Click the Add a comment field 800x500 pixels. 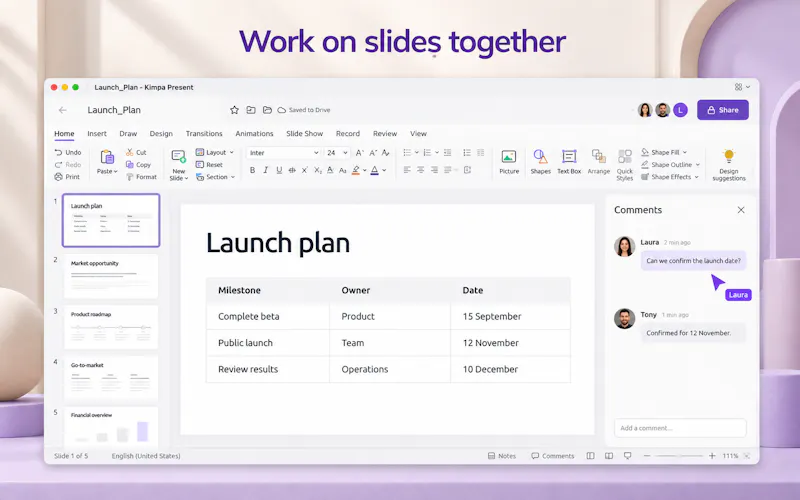pos(680,428)
